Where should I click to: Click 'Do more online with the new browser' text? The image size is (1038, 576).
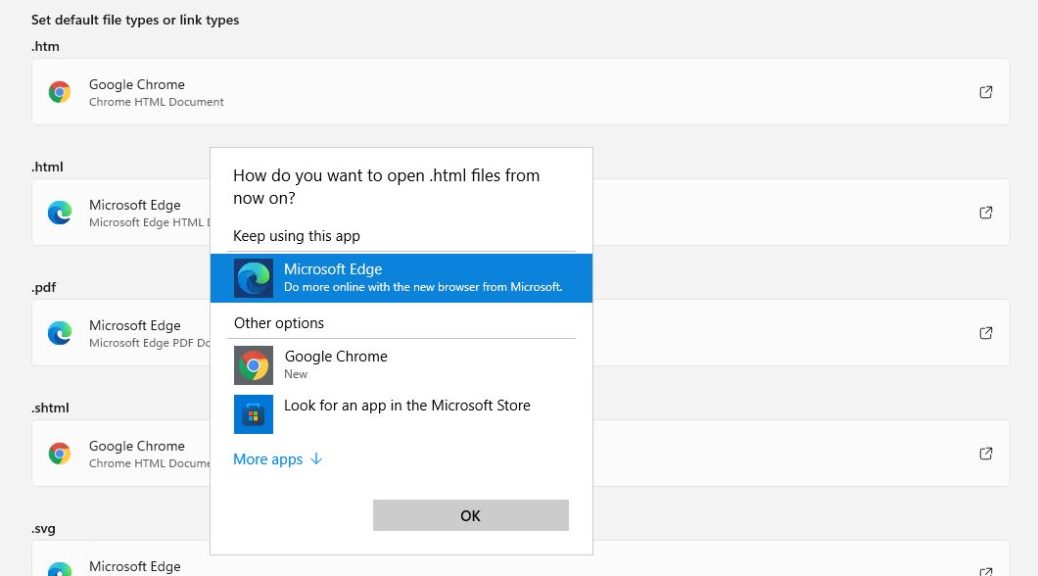pyautogui.click(x=424, y=287)
